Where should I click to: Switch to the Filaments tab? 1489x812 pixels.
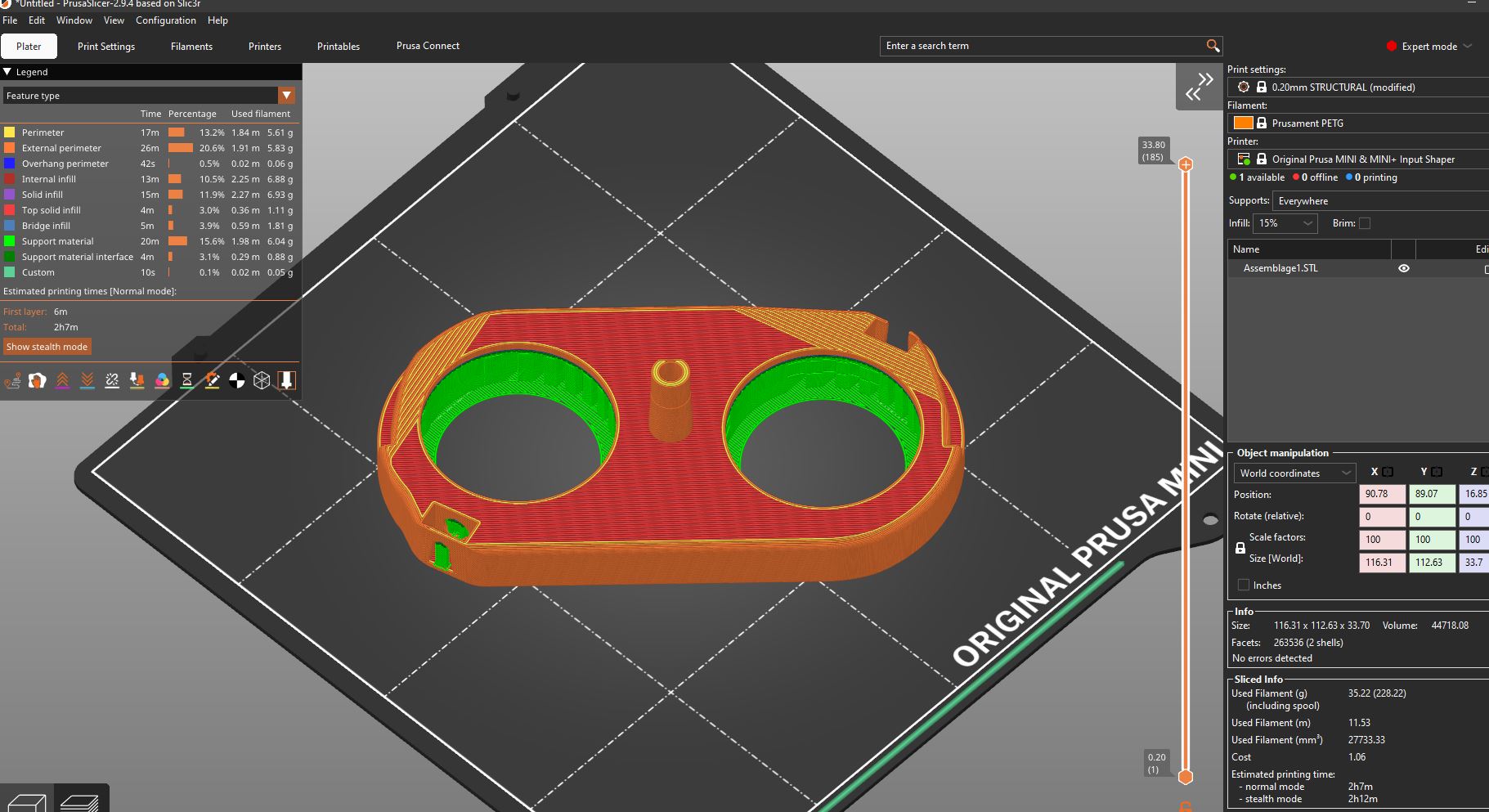[191, 47]
